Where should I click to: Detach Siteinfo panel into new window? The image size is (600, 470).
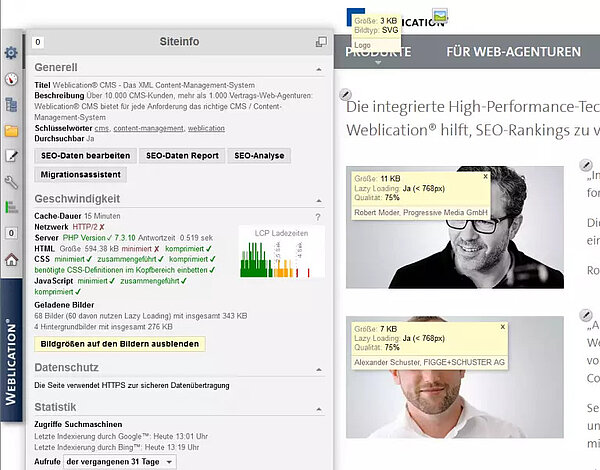(x=321, y=42)
